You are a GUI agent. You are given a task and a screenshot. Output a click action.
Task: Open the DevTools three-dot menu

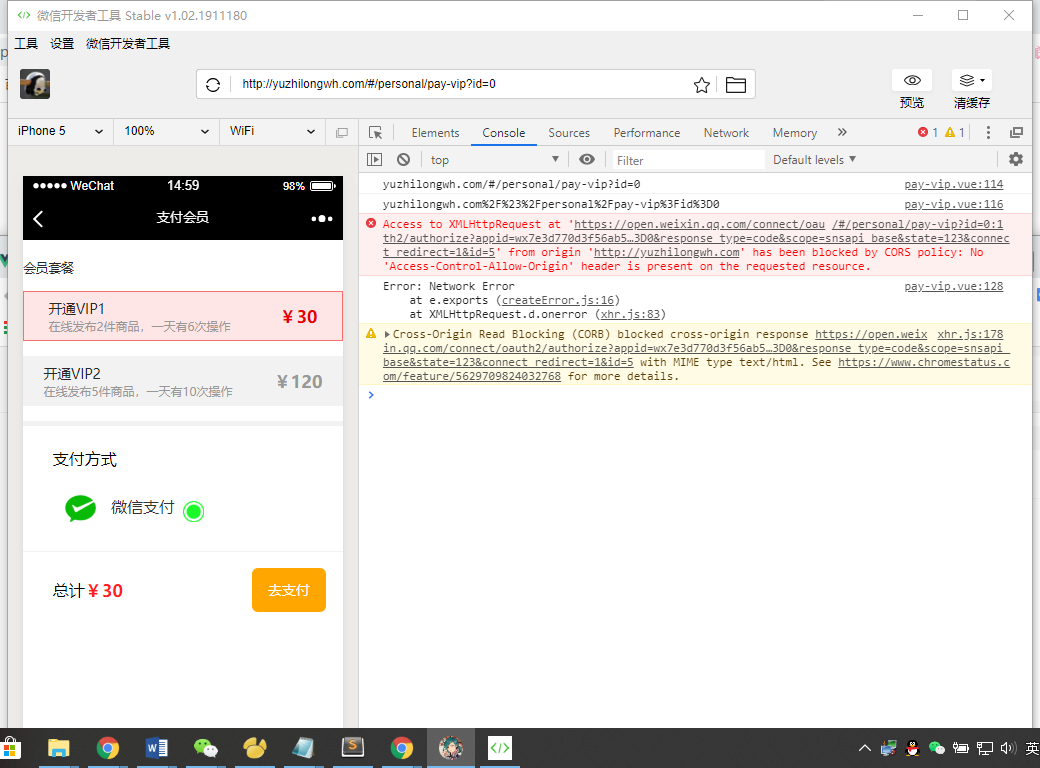coord(988,133)
